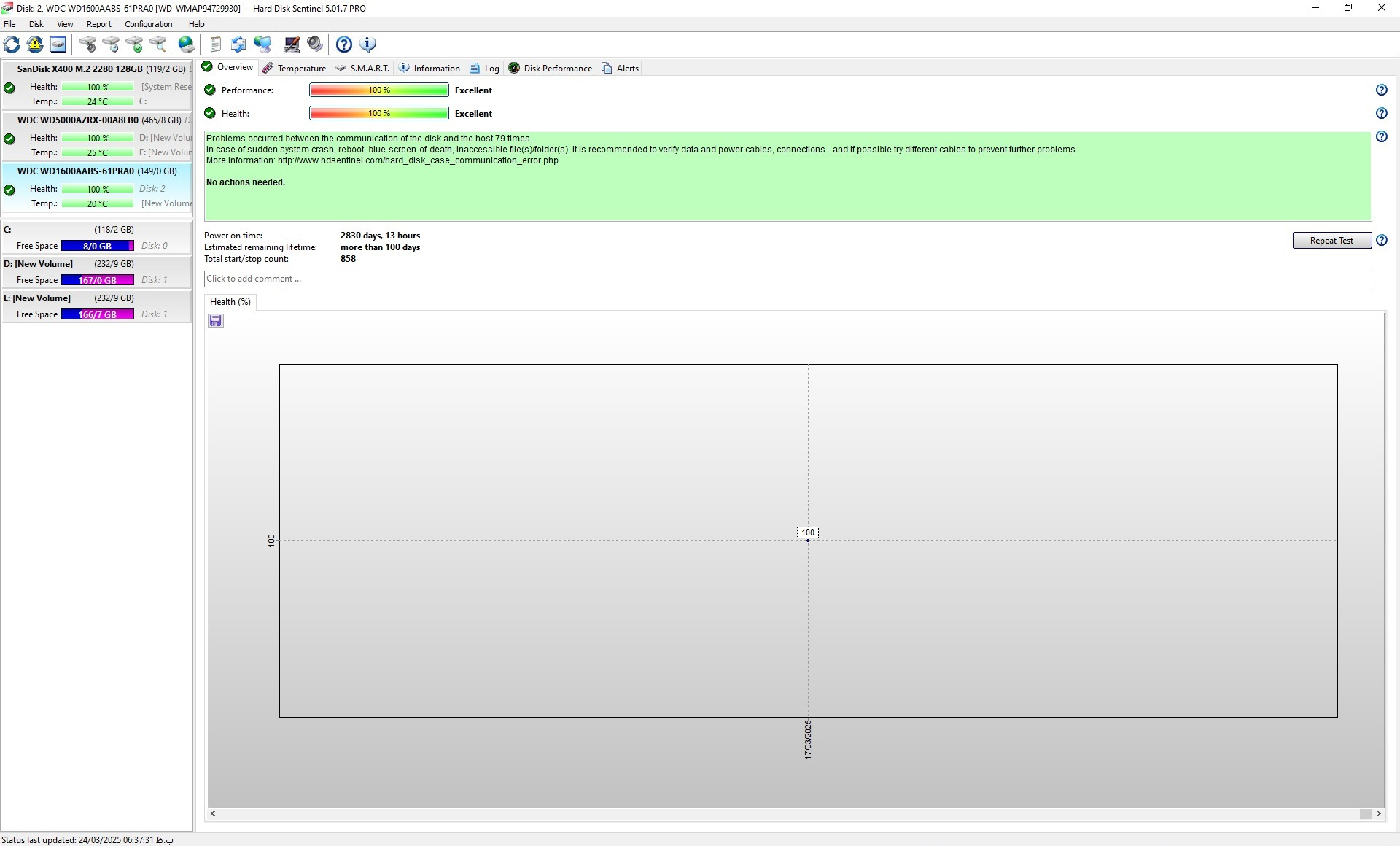This screenshot has height=846, width=1400.
Task: Select the WDC WD5000AZRX-00A8LB0 disk
Action: point(97,136)
